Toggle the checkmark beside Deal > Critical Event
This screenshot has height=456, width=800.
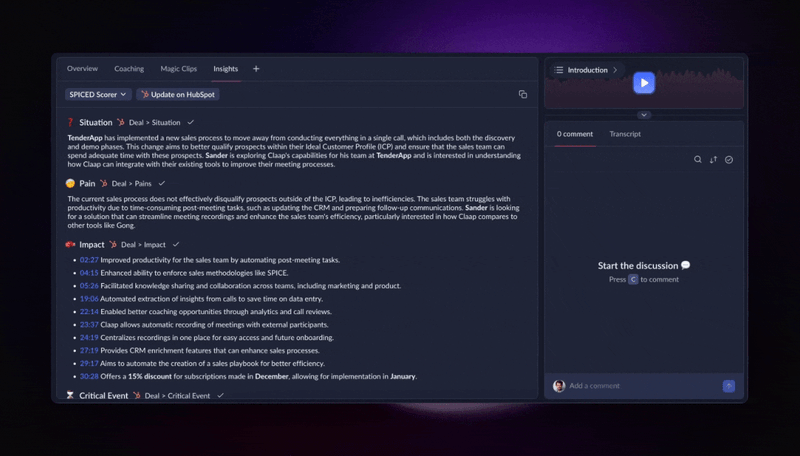click(220, 395)
